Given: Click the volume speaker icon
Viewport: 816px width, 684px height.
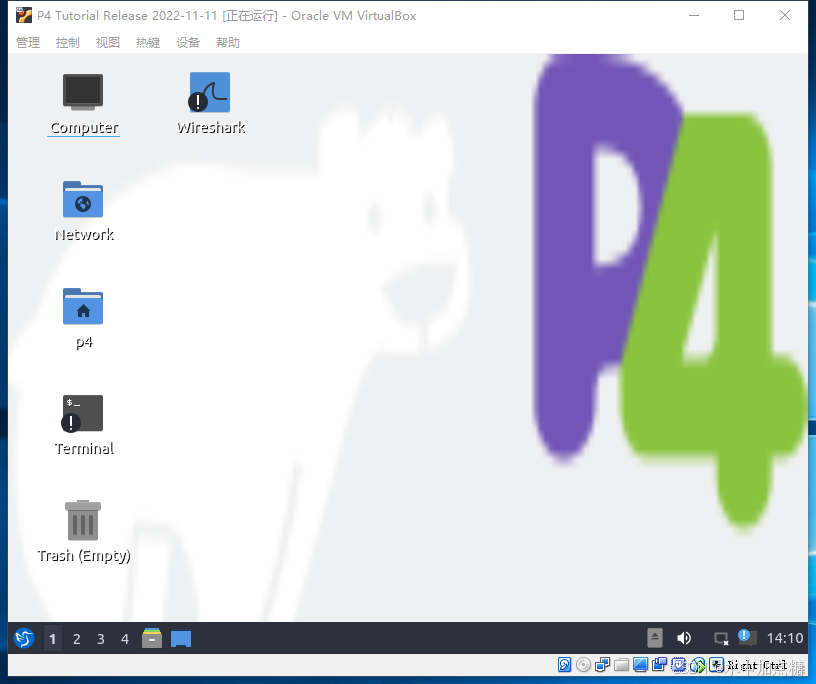Looking at the screenshot, I should (684, 638).
